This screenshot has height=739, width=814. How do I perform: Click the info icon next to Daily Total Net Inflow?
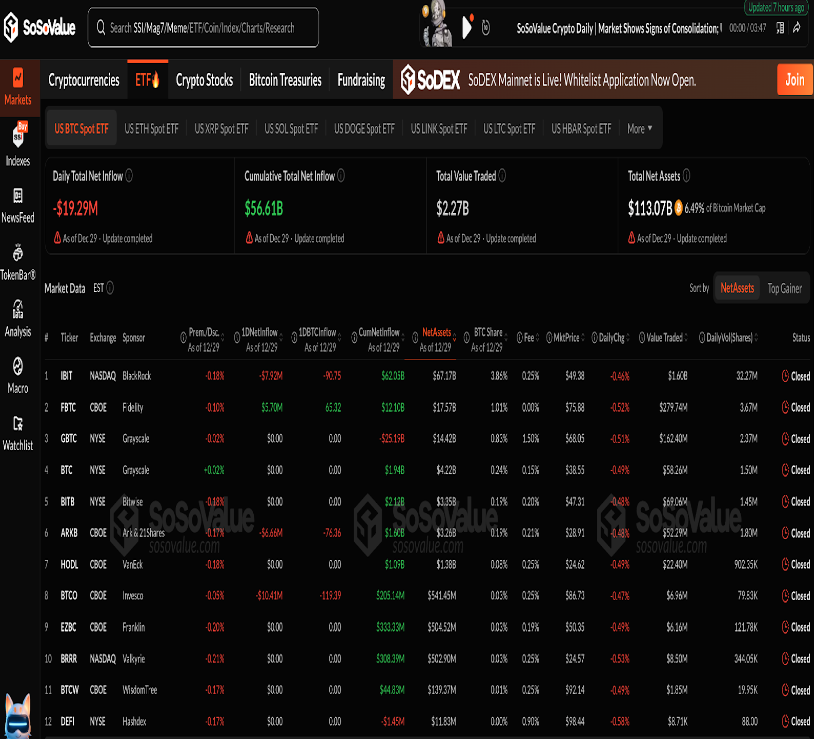[x=130, y=176]
